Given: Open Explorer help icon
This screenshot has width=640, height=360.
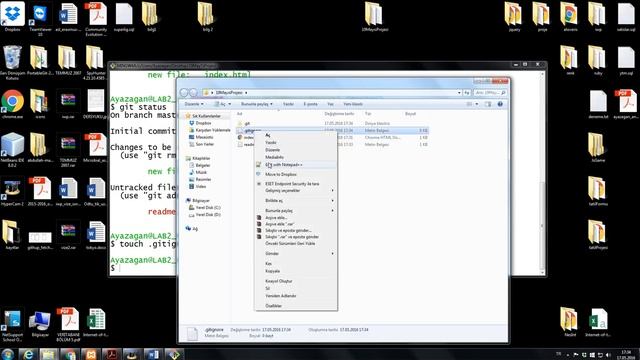Looking at the screenshot, I should pyautogui.click(x=500, y=104).
